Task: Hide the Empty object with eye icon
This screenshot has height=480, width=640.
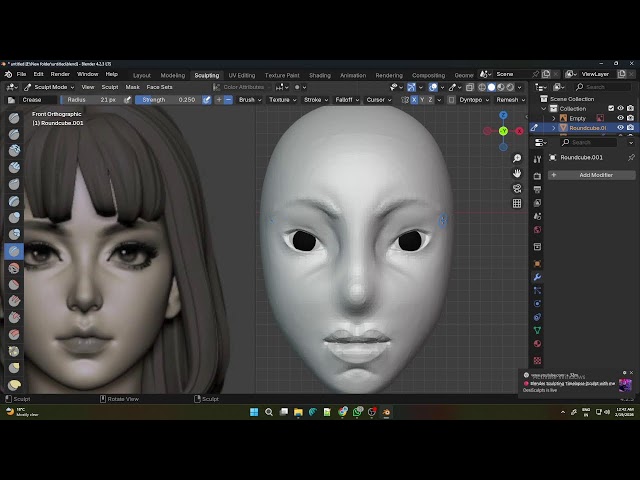Action: click(620, 118)
